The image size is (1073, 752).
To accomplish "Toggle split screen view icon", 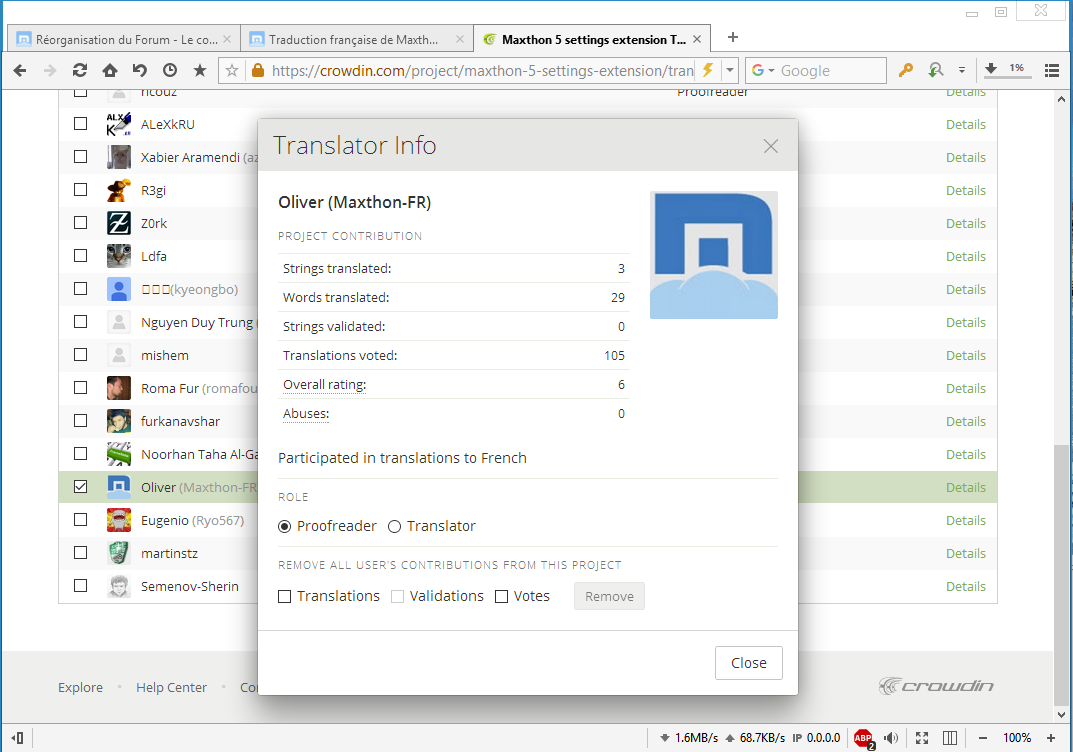I will [x=950, y=738].
